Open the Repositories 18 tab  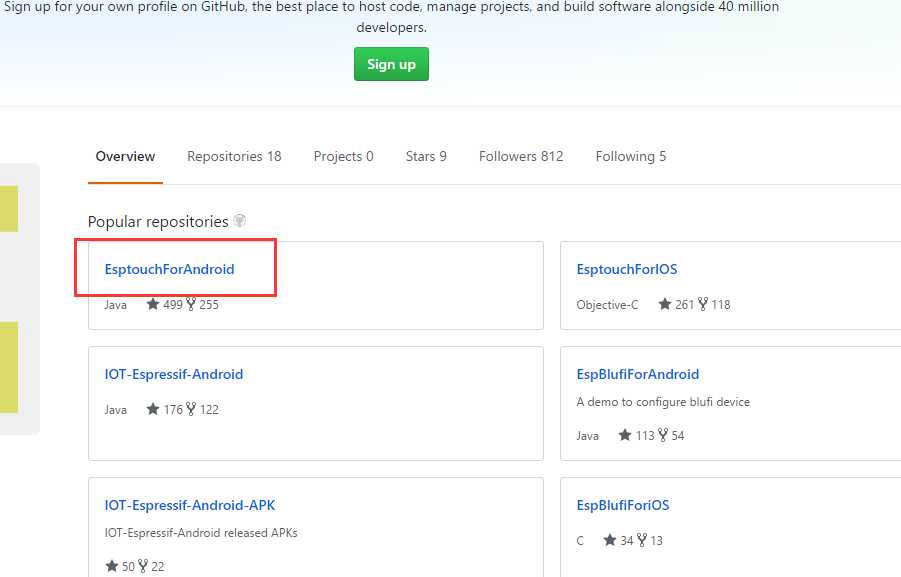coord(234,156)
